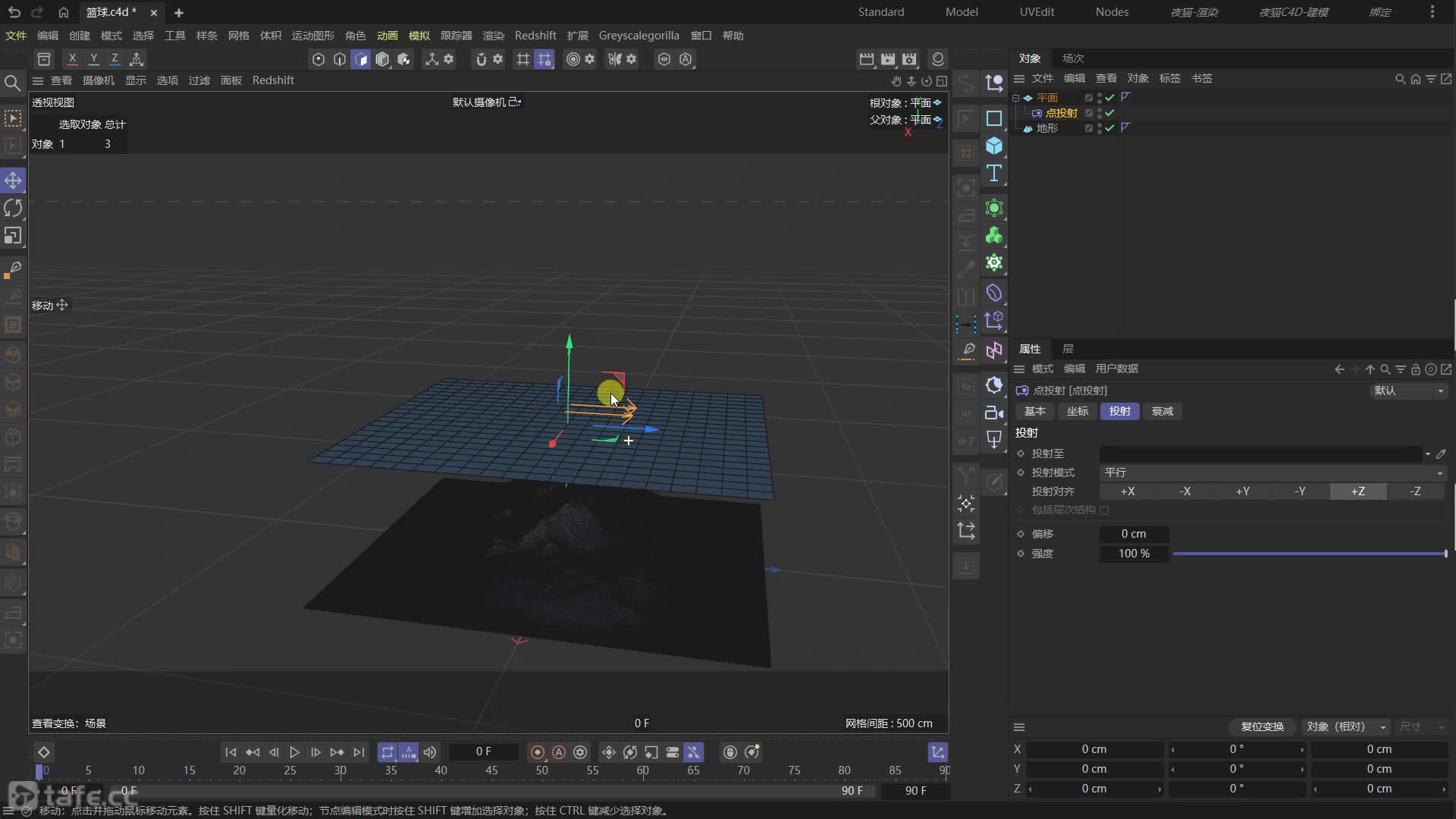
Task: Set projection alignment to -Z
Action: [x=1416, y=491]
